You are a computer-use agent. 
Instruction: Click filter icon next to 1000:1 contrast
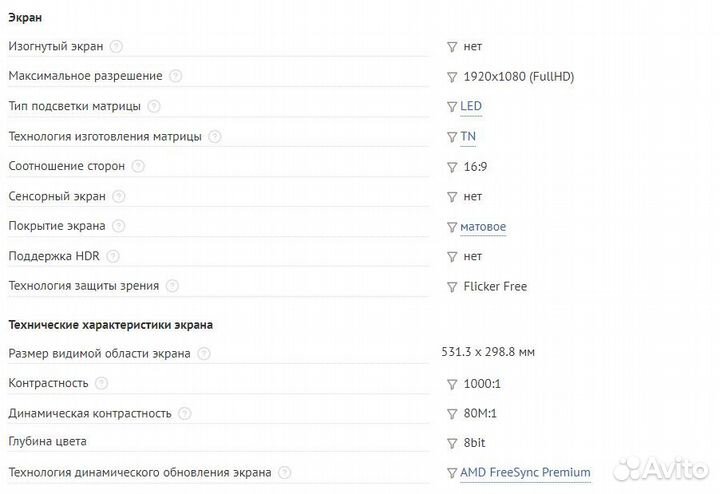coord(452,383)
